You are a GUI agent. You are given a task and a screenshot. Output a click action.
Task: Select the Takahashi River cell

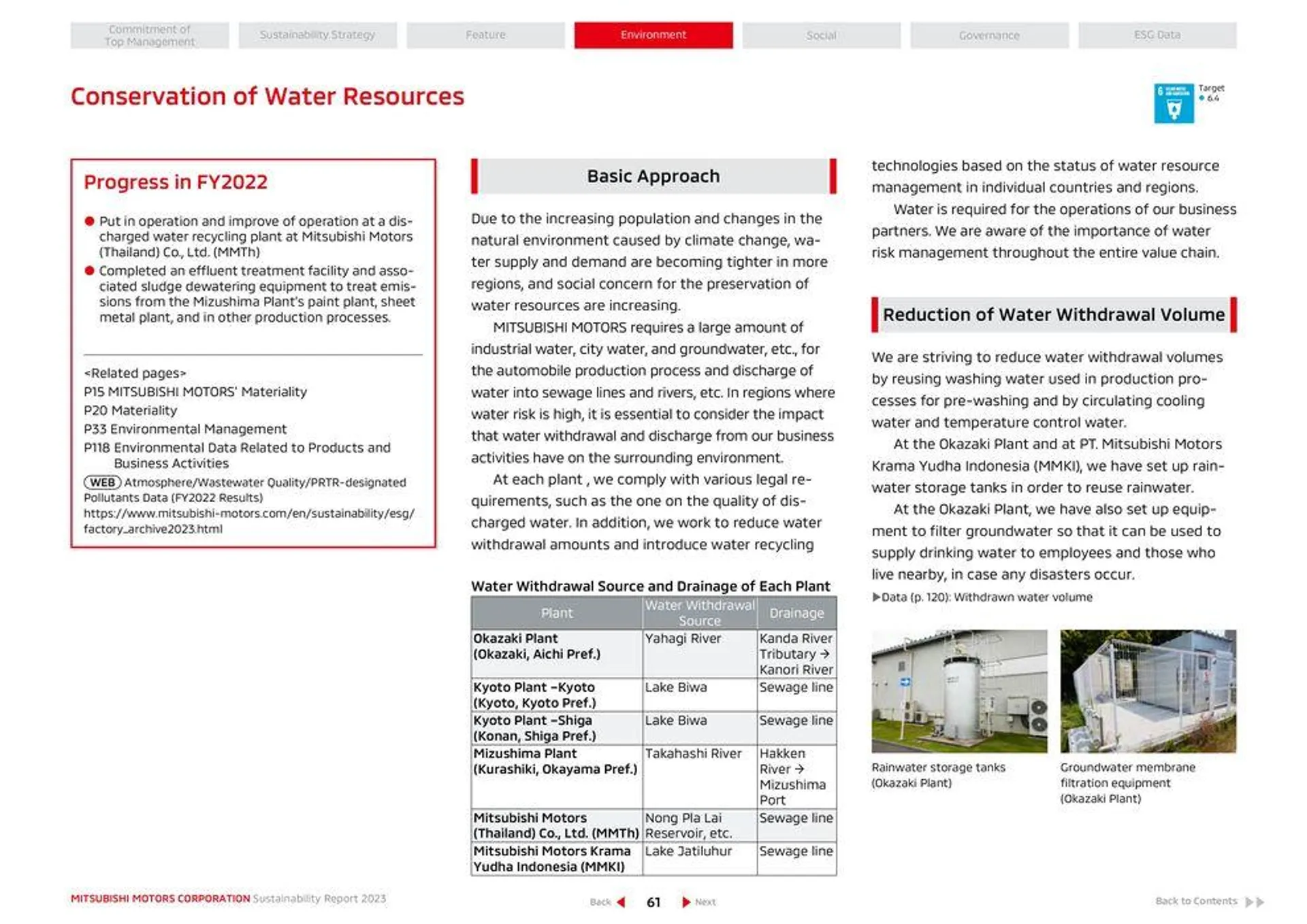pyautogui.click(x=700, y=777)
